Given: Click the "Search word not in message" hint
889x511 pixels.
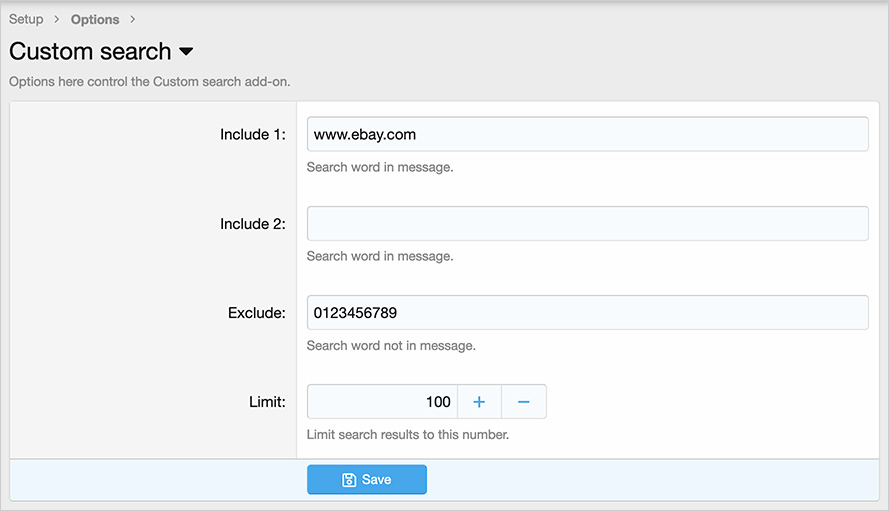Looking at the screenshot, I should point(391,346).
